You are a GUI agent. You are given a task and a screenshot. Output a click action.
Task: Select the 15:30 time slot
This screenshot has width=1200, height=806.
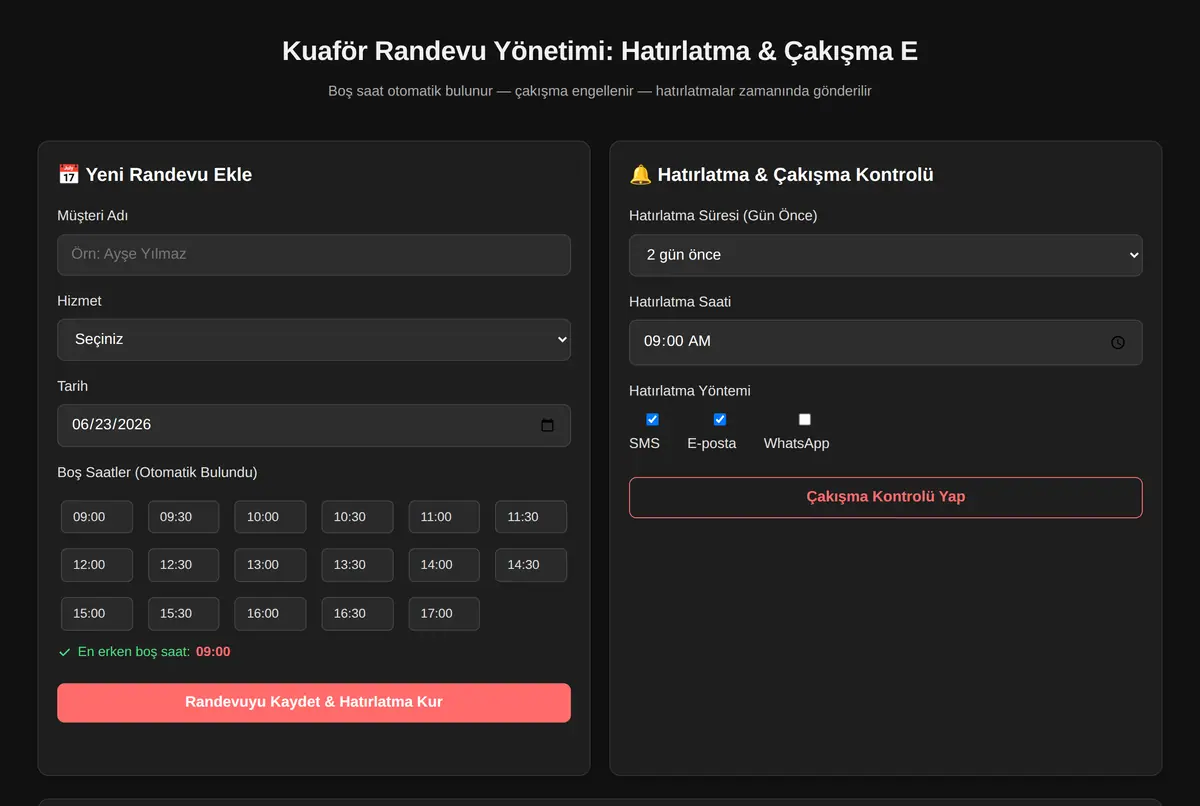click(184, 614)
